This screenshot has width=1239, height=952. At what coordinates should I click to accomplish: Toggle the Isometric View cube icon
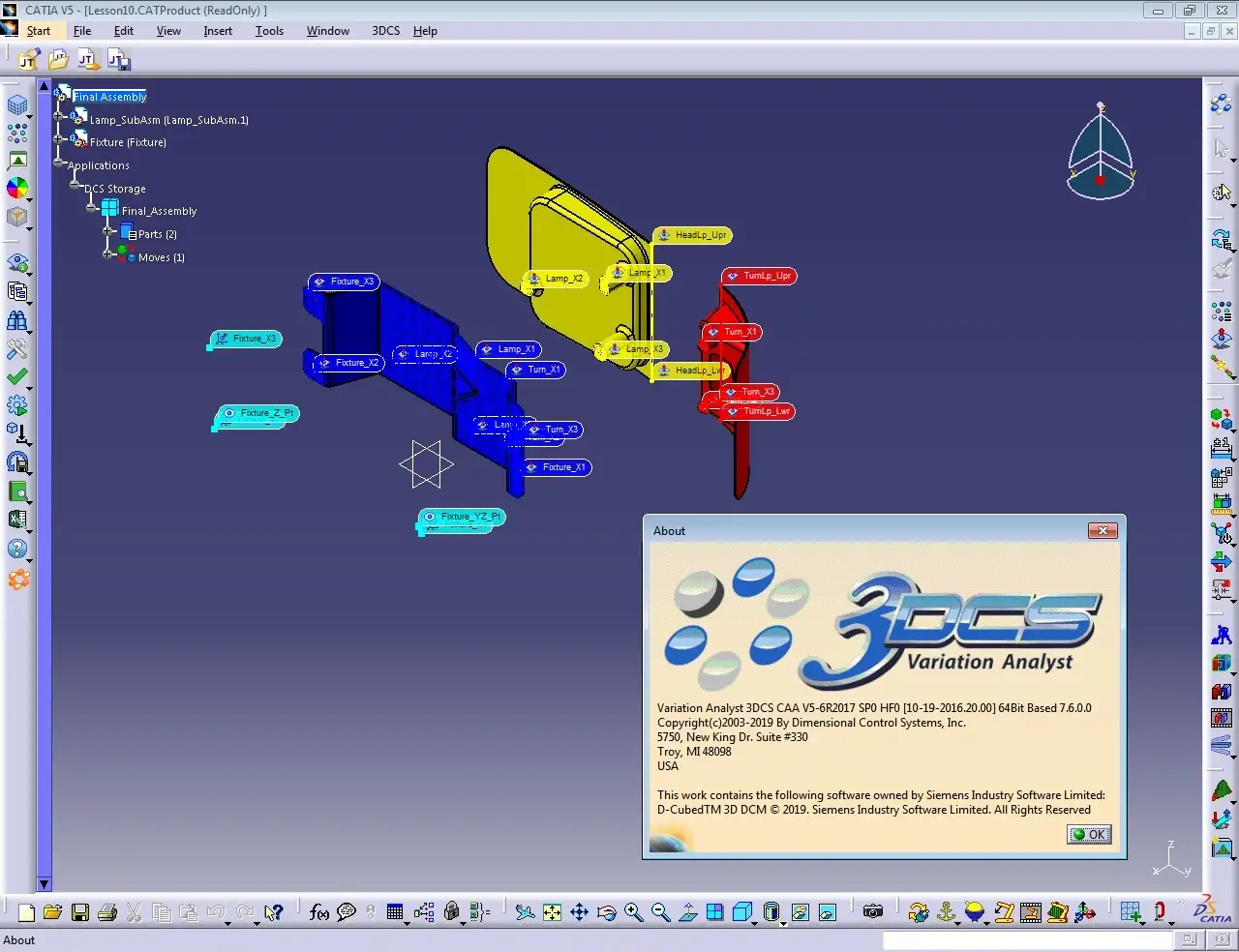742,912
